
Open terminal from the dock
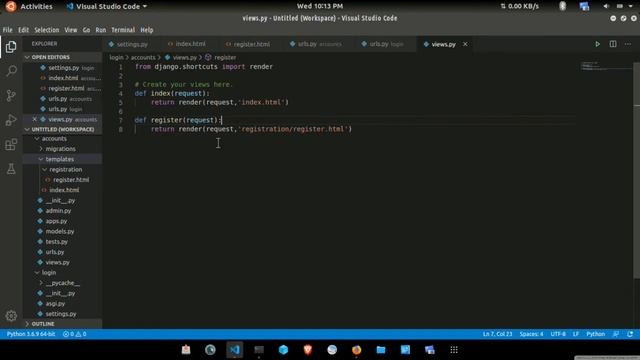pyautogui.click(x=259, y=350)
